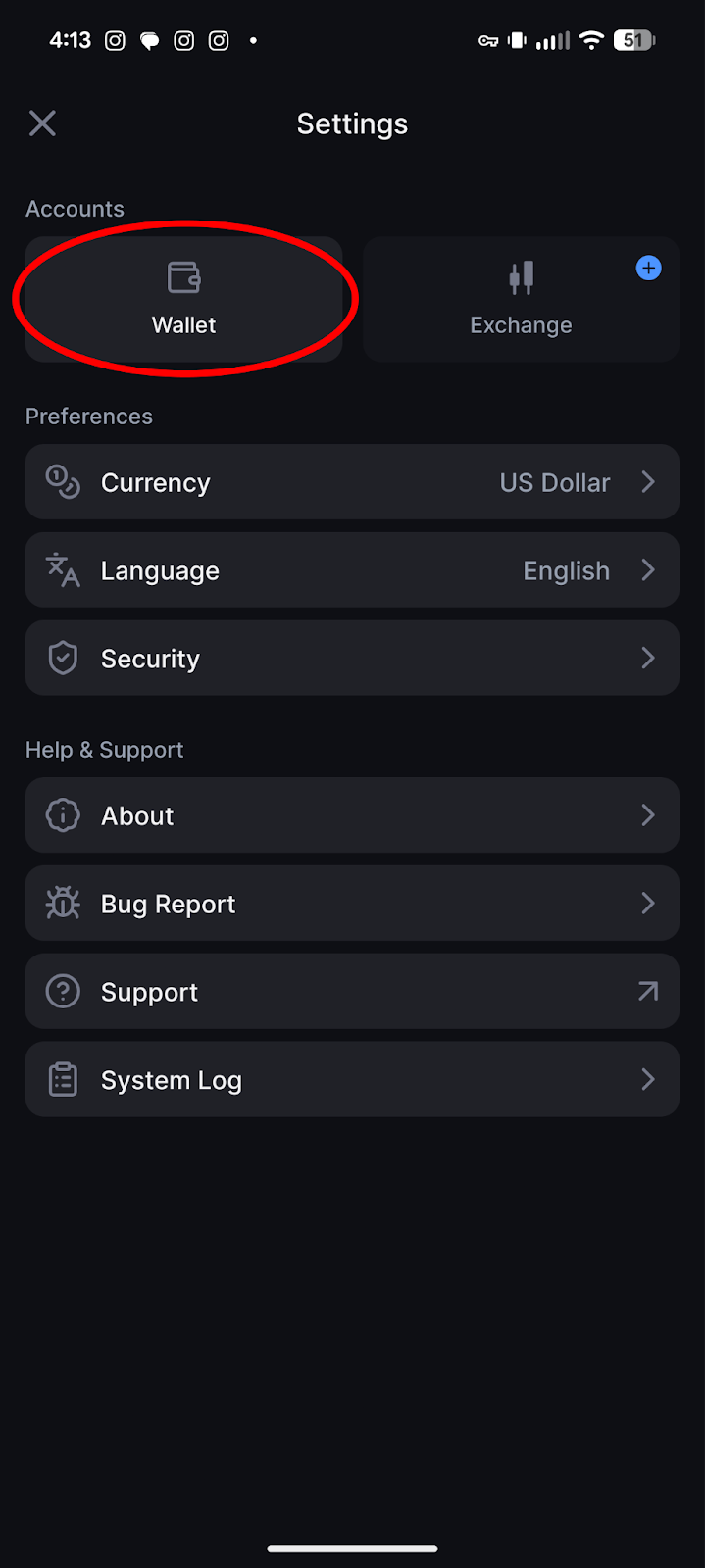
Task: Tap the Security shield icon
Action: [63, 659]
